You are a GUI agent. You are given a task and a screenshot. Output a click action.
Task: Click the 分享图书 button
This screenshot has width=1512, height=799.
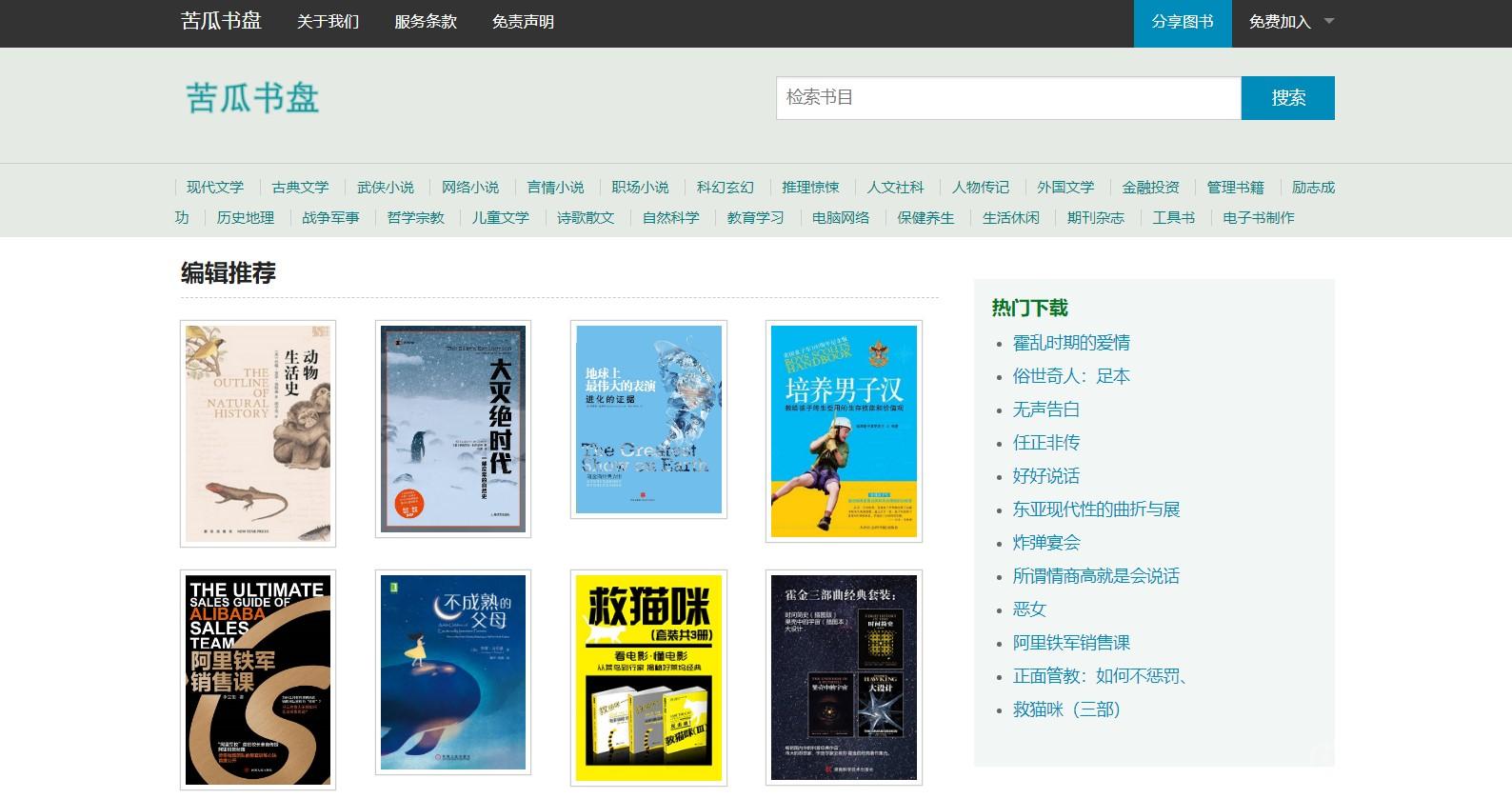pos(1183,23)
